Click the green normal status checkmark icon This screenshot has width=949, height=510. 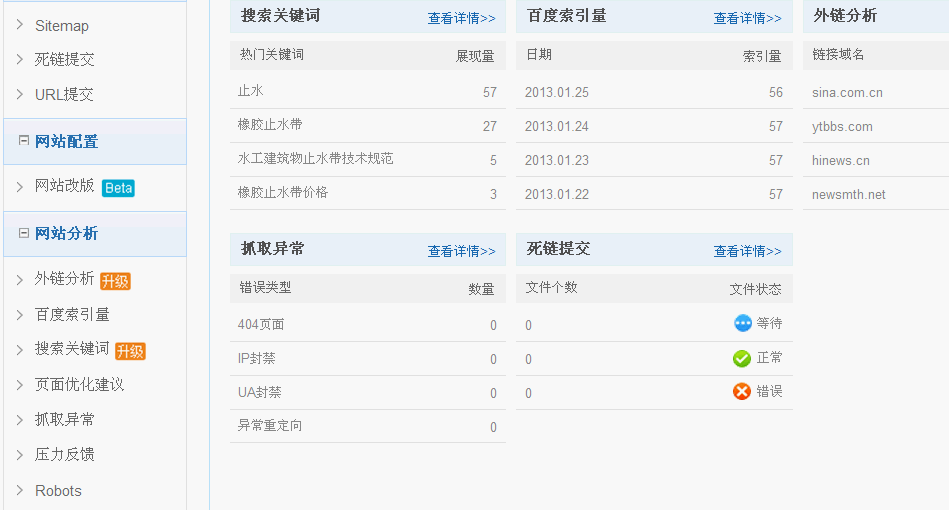741,358
